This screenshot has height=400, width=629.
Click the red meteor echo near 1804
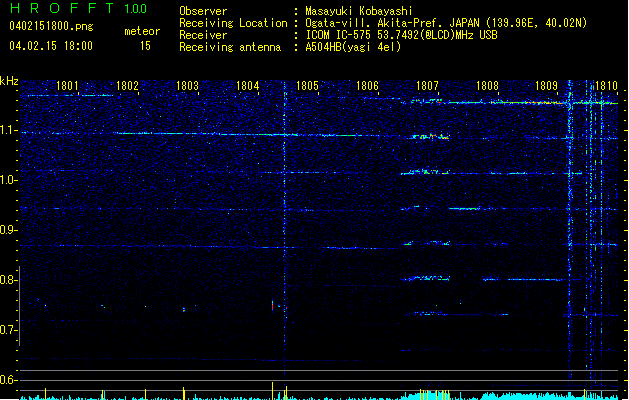tap(272, 306)
